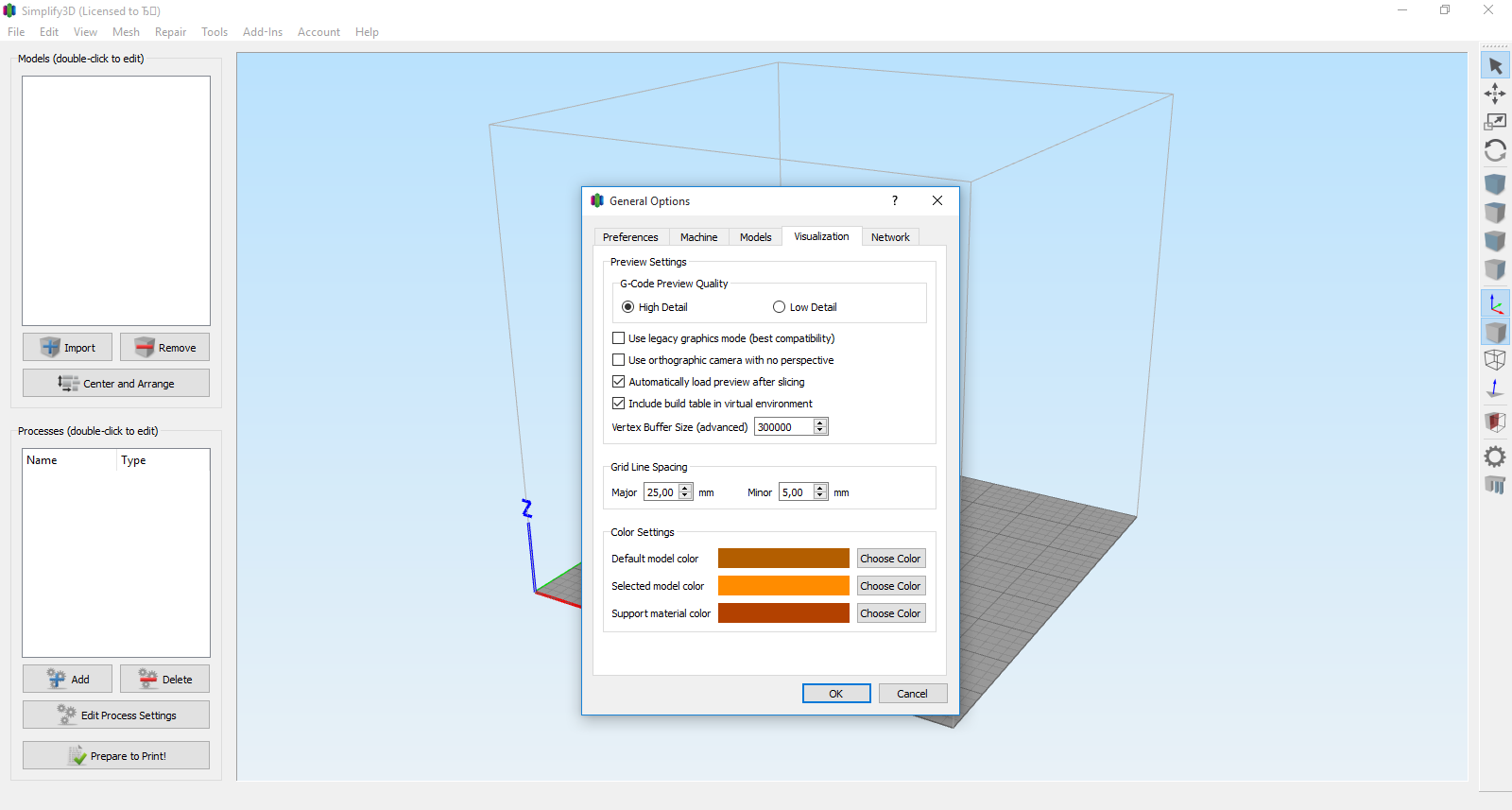Switch to the Preferences tab
The width and height of the screenshot is (1512, 810).
[630, 237]
